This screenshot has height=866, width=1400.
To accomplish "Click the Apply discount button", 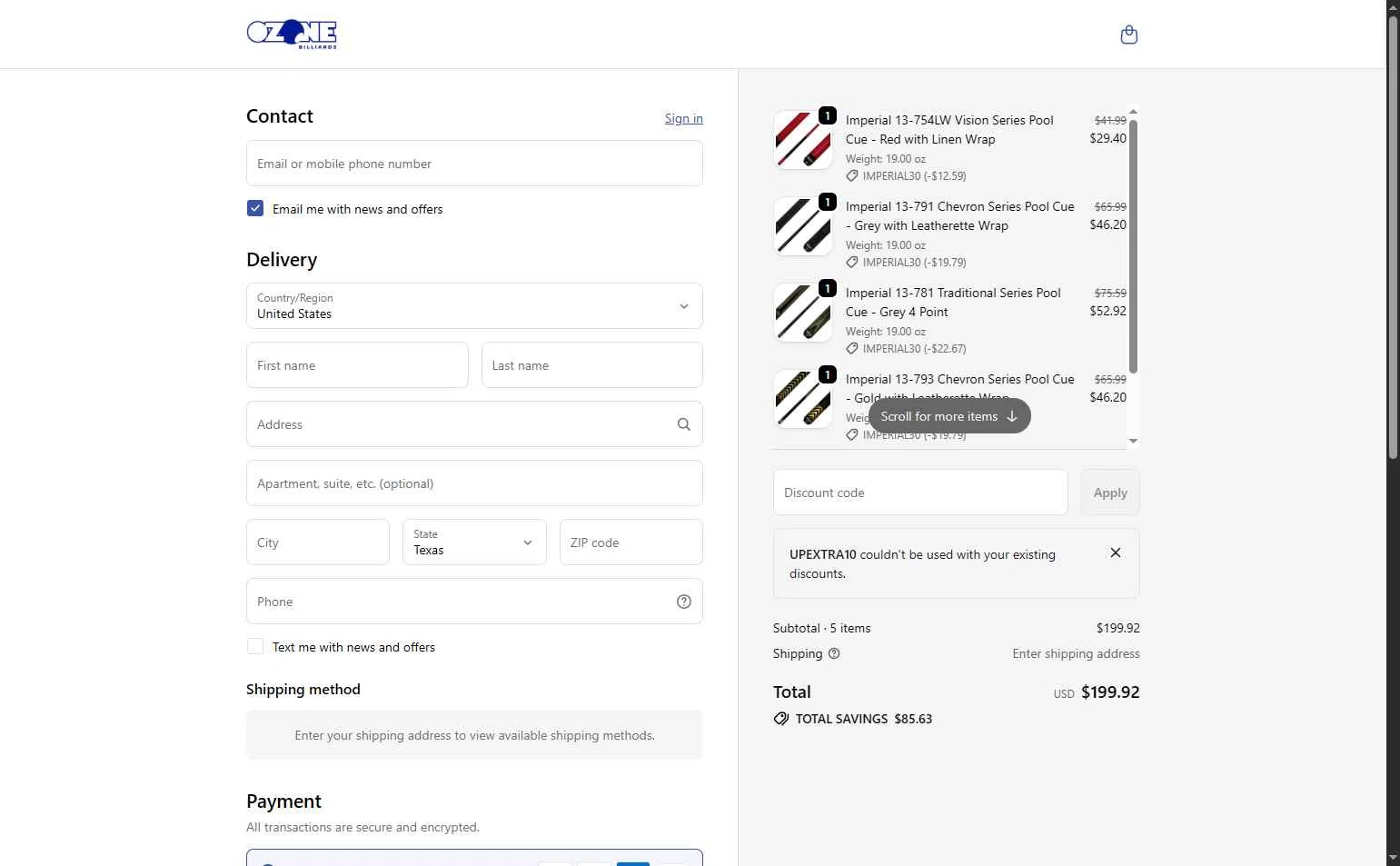I will [1110, 493].
